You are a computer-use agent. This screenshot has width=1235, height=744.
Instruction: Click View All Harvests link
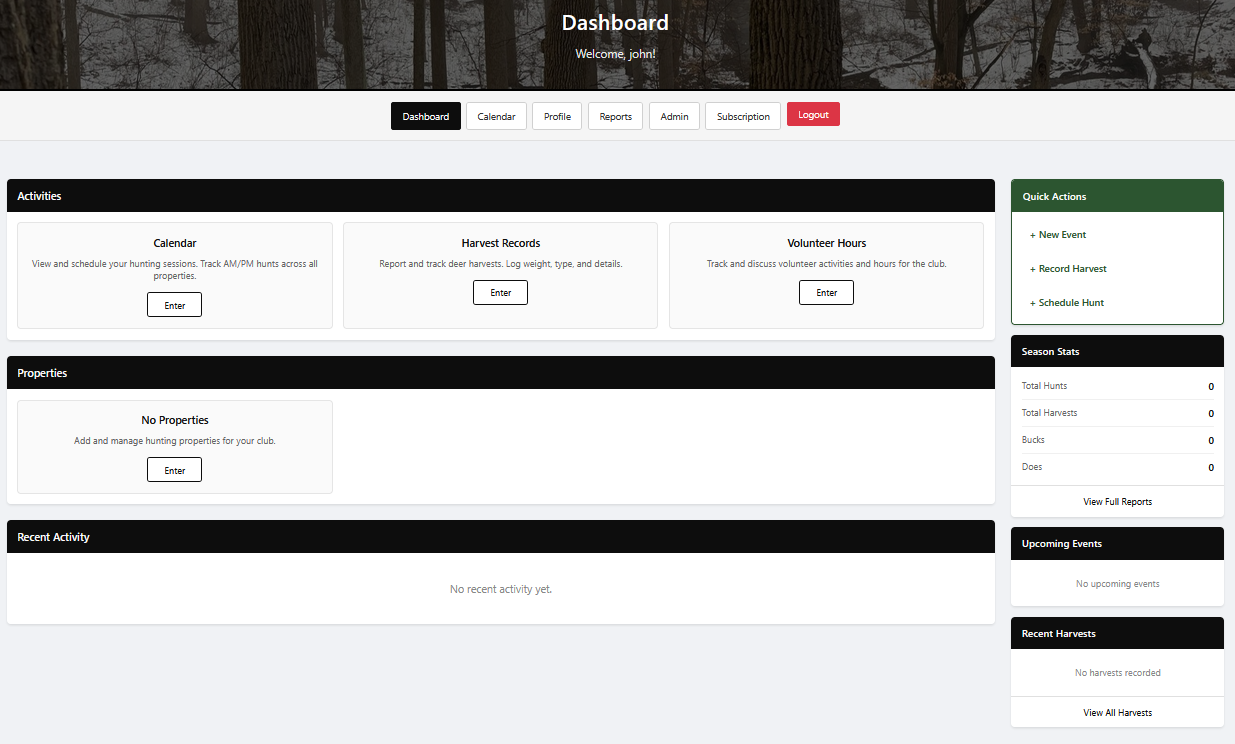pos(1117,712)
